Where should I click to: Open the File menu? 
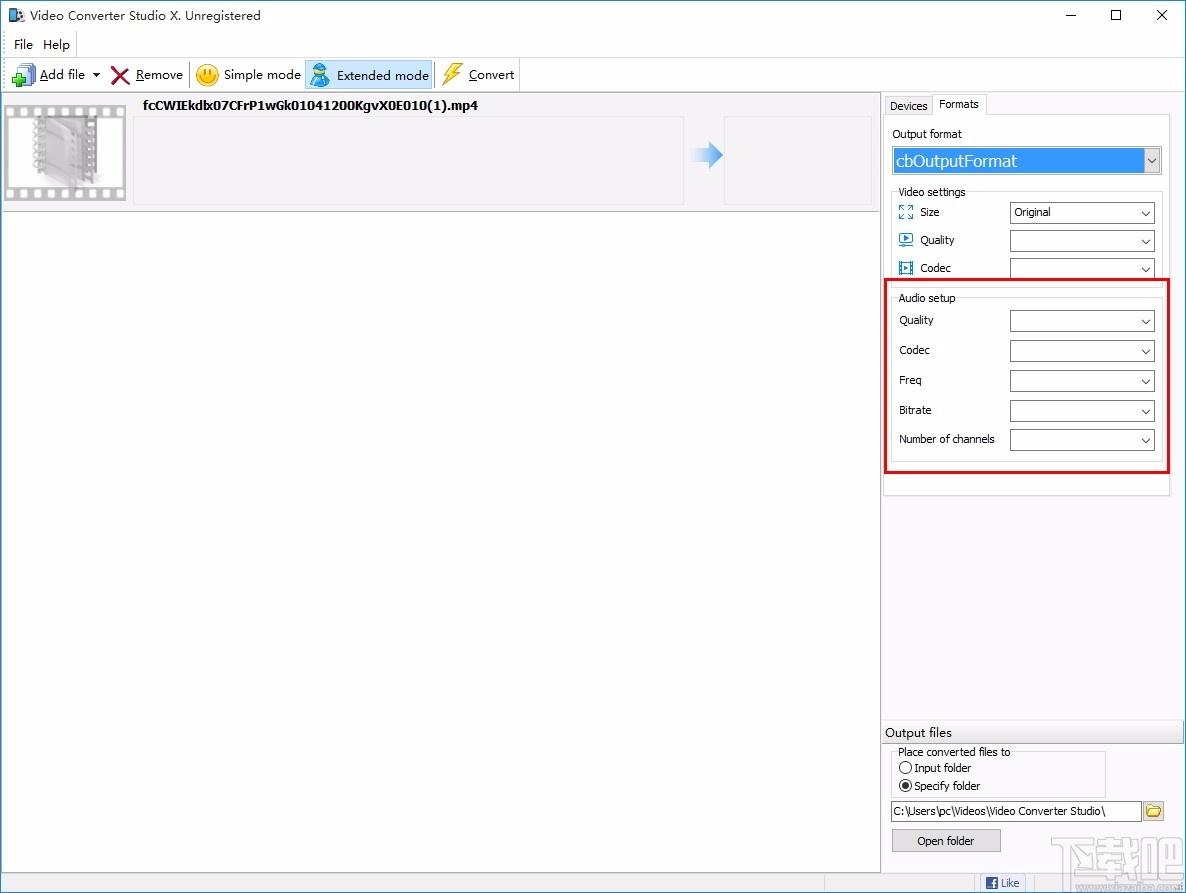tap(23, 45)
